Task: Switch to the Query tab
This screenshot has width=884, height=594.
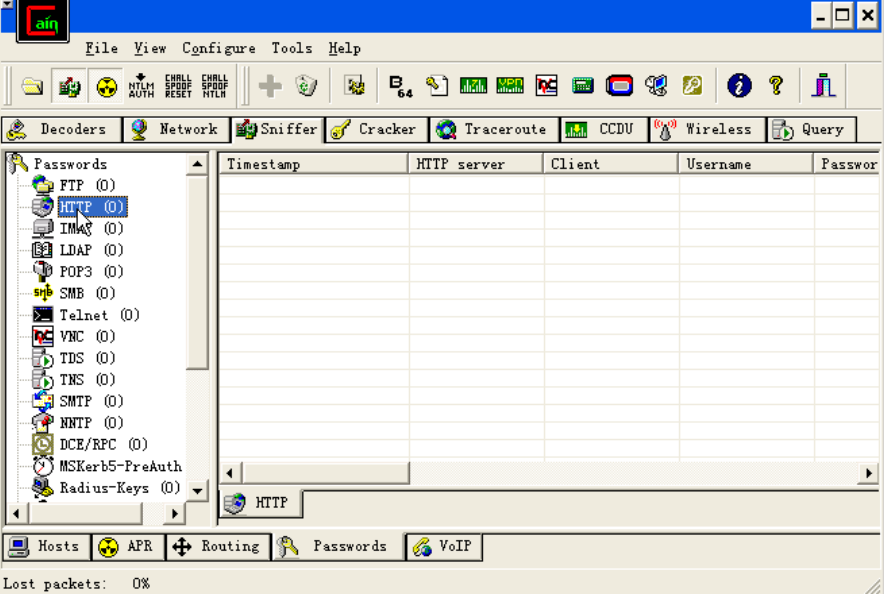Action: [811, 130]
